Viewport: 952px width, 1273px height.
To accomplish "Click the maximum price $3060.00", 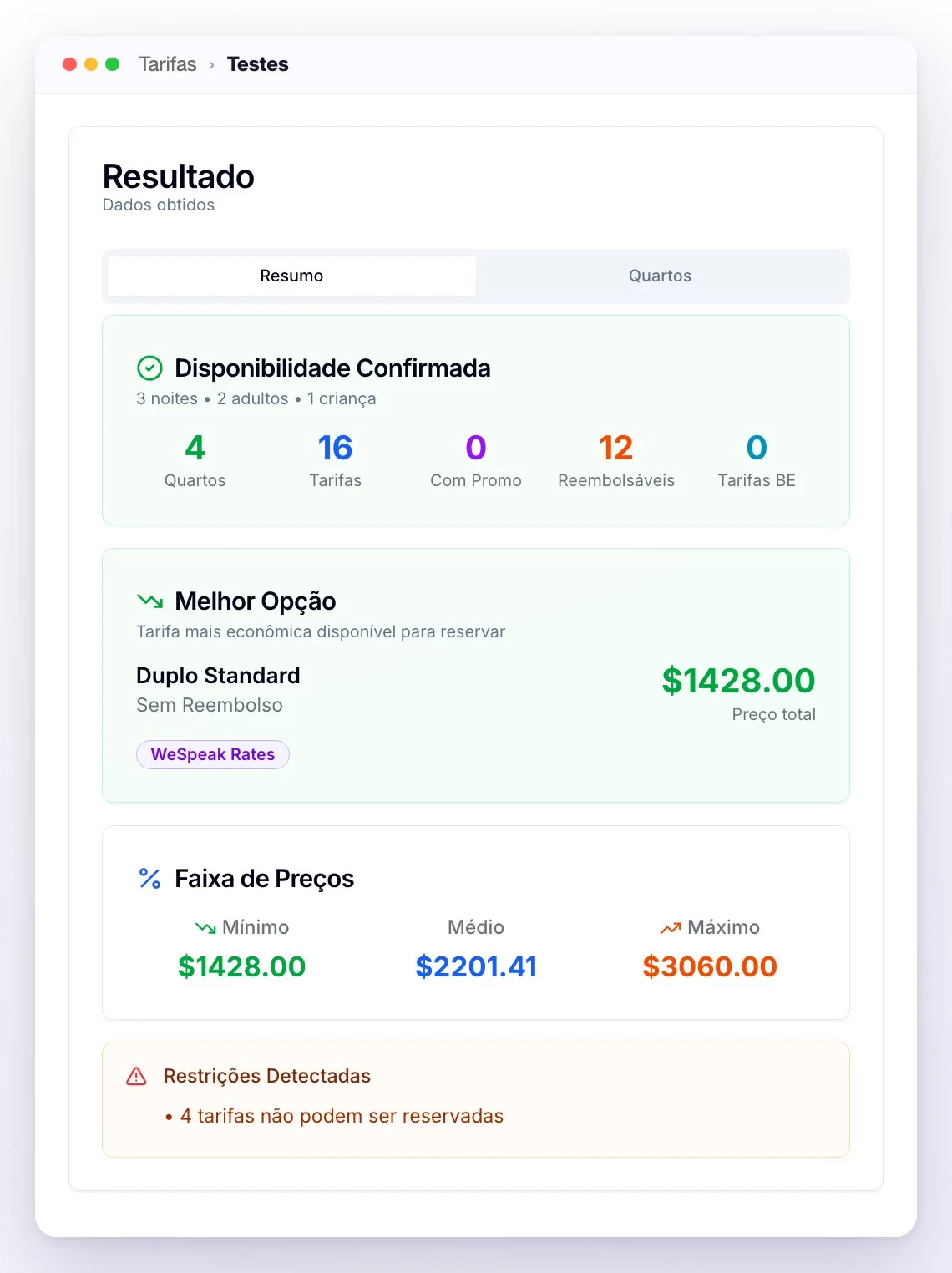I will click(710, 966).
